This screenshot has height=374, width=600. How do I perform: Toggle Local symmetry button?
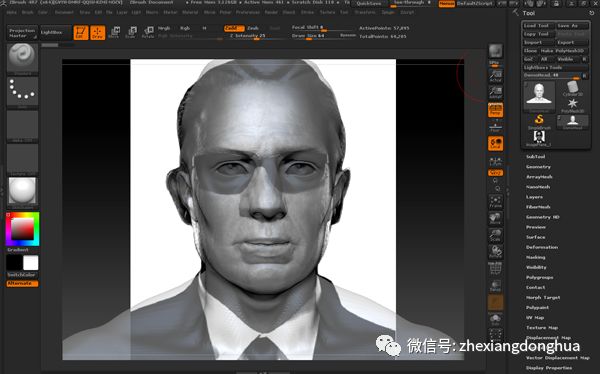(x=495, y=144)
